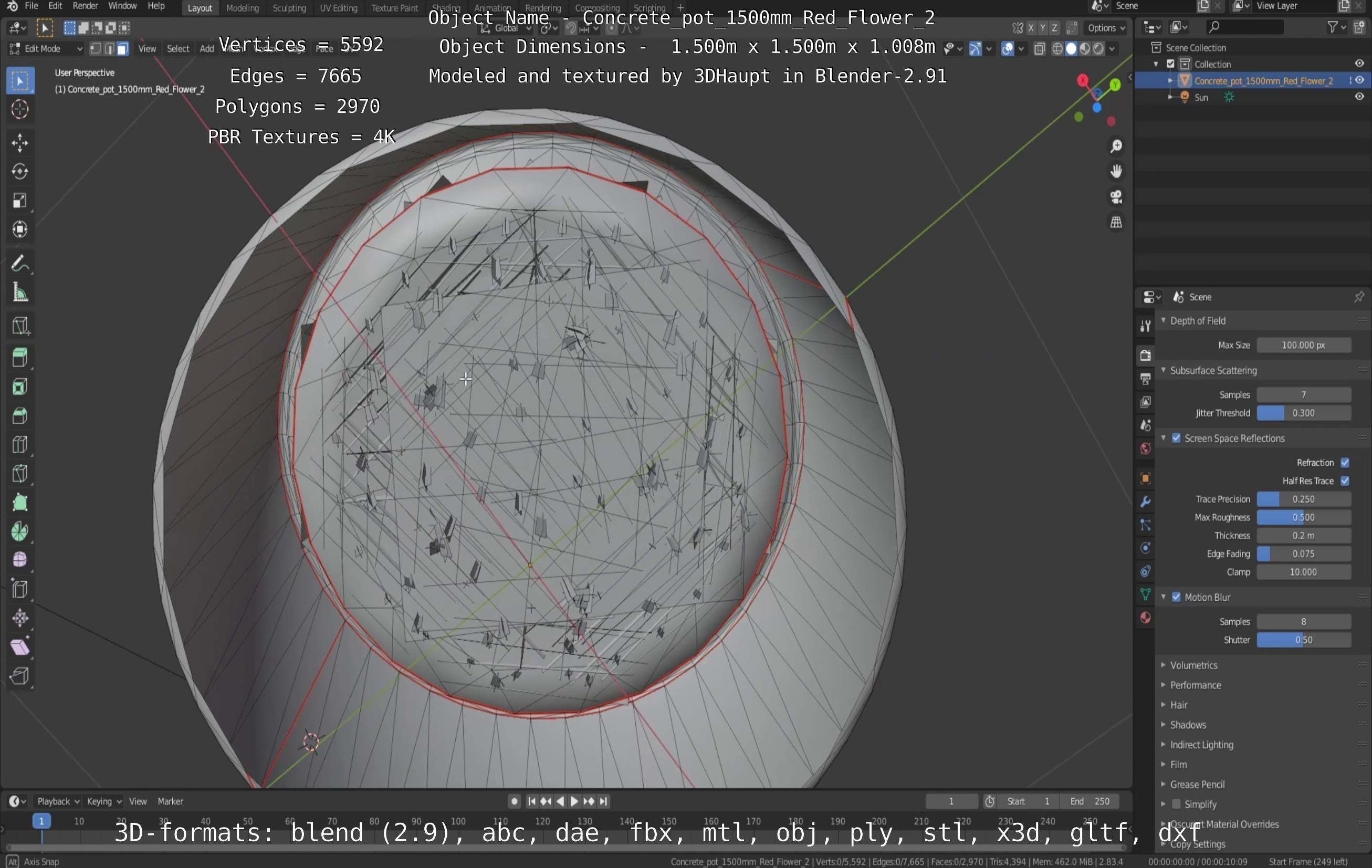
Task: Switch to perspective/orthographic grid icon
Action: point(1116,222)
